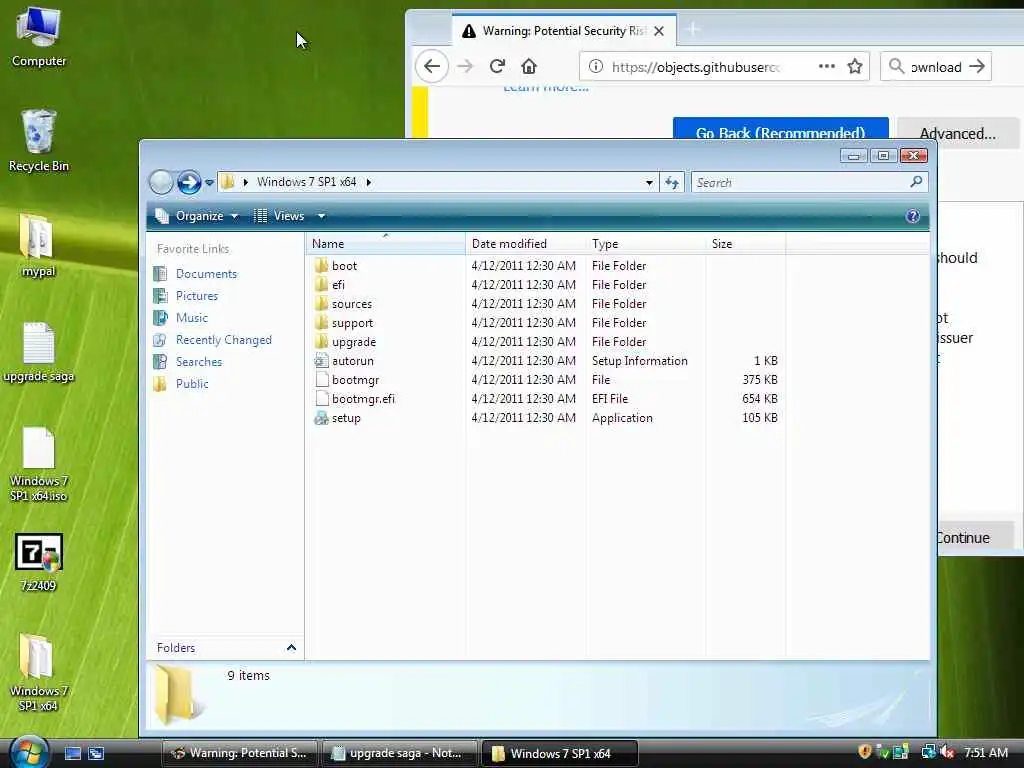
Task: Click breadcrumb arrow after Windows 7 SP1 x64
Action: tap(369, 182)
